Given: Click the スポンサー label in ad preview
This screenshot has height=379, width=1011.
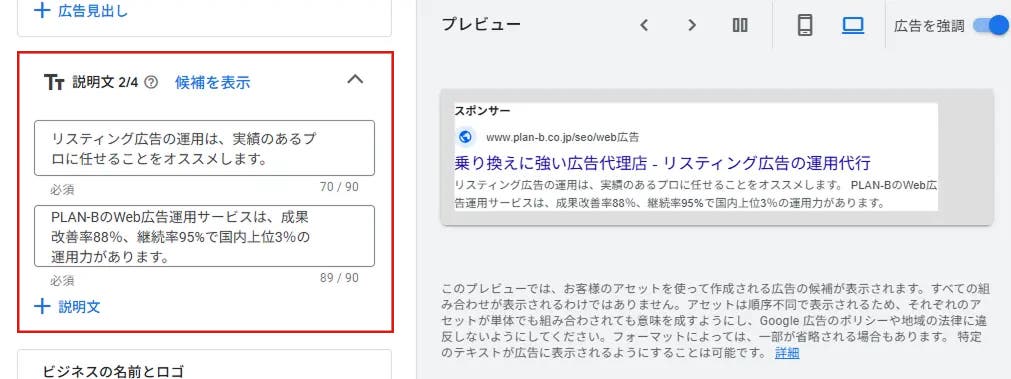Looking at the screenshot, I should coord(482,111).
